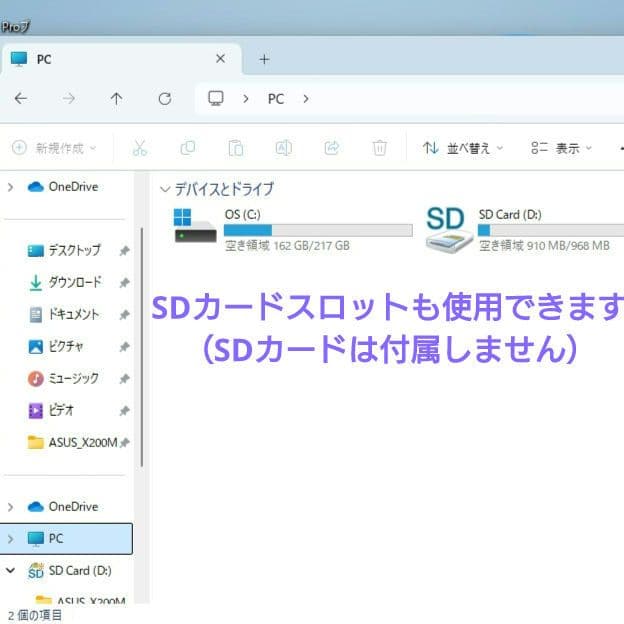Click the Back navigation arrow
The image size is (624, 624).
coord(21,98)
